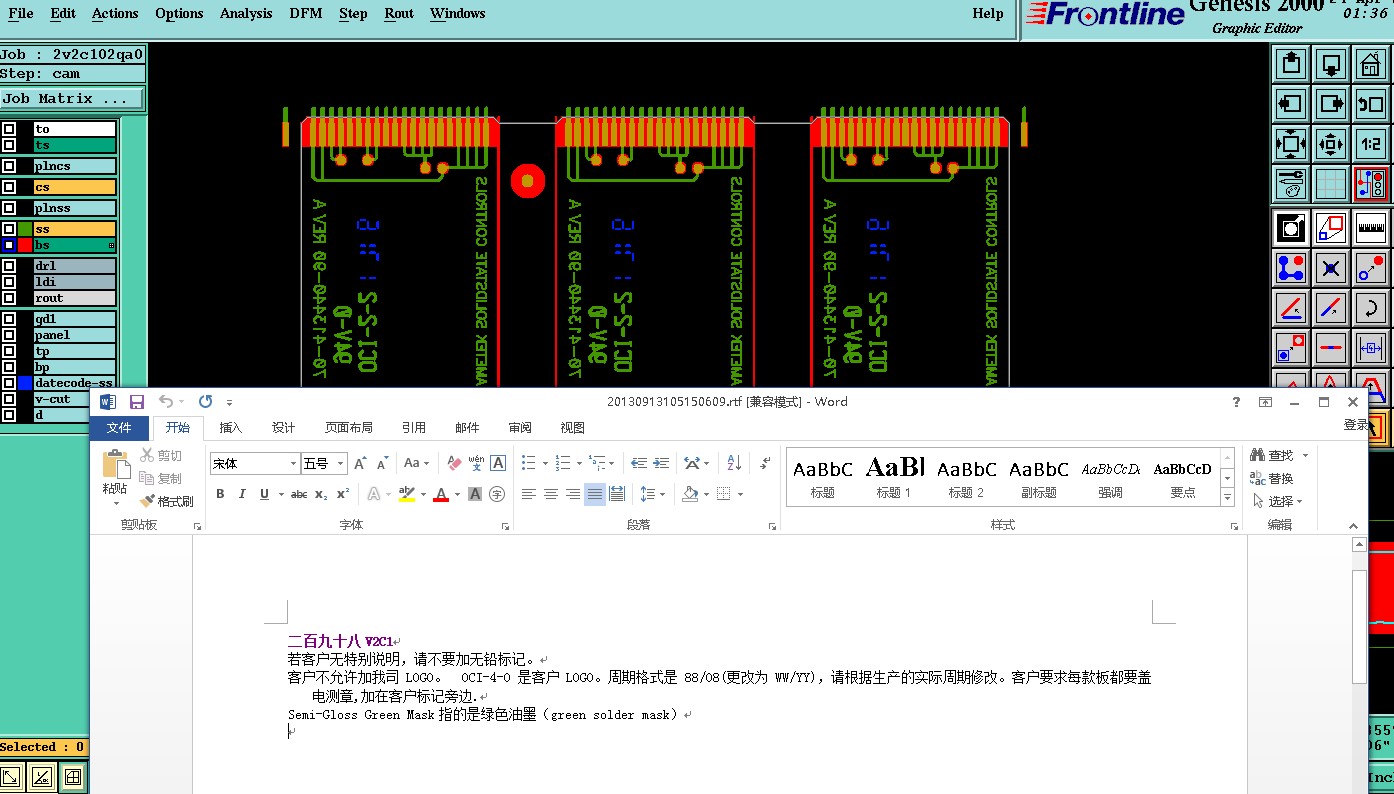Click the Job Matrix button
This screenshot has width=1394, height=794.
[72, 99]
